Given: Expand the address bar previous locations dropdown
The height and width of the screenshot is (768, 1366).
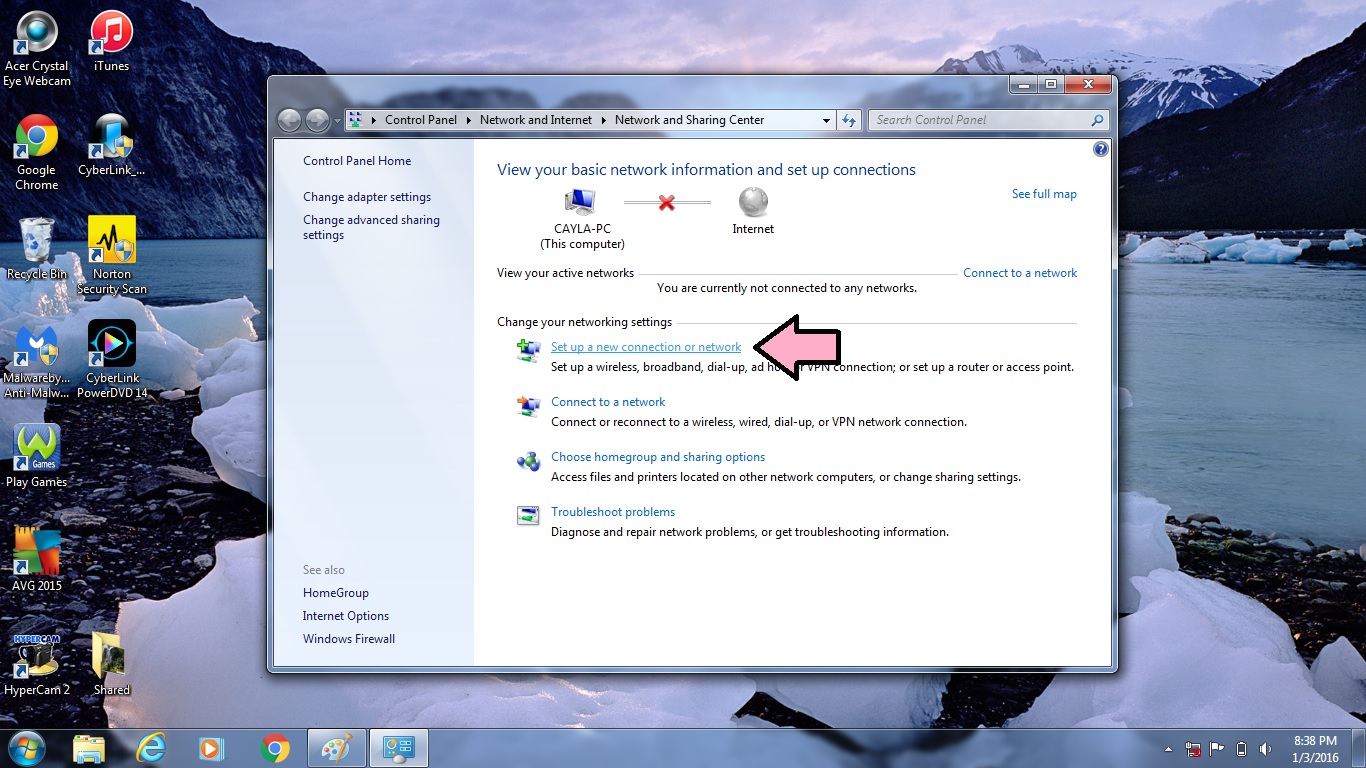Looking at the screenshot, I should tap(826, 120).
